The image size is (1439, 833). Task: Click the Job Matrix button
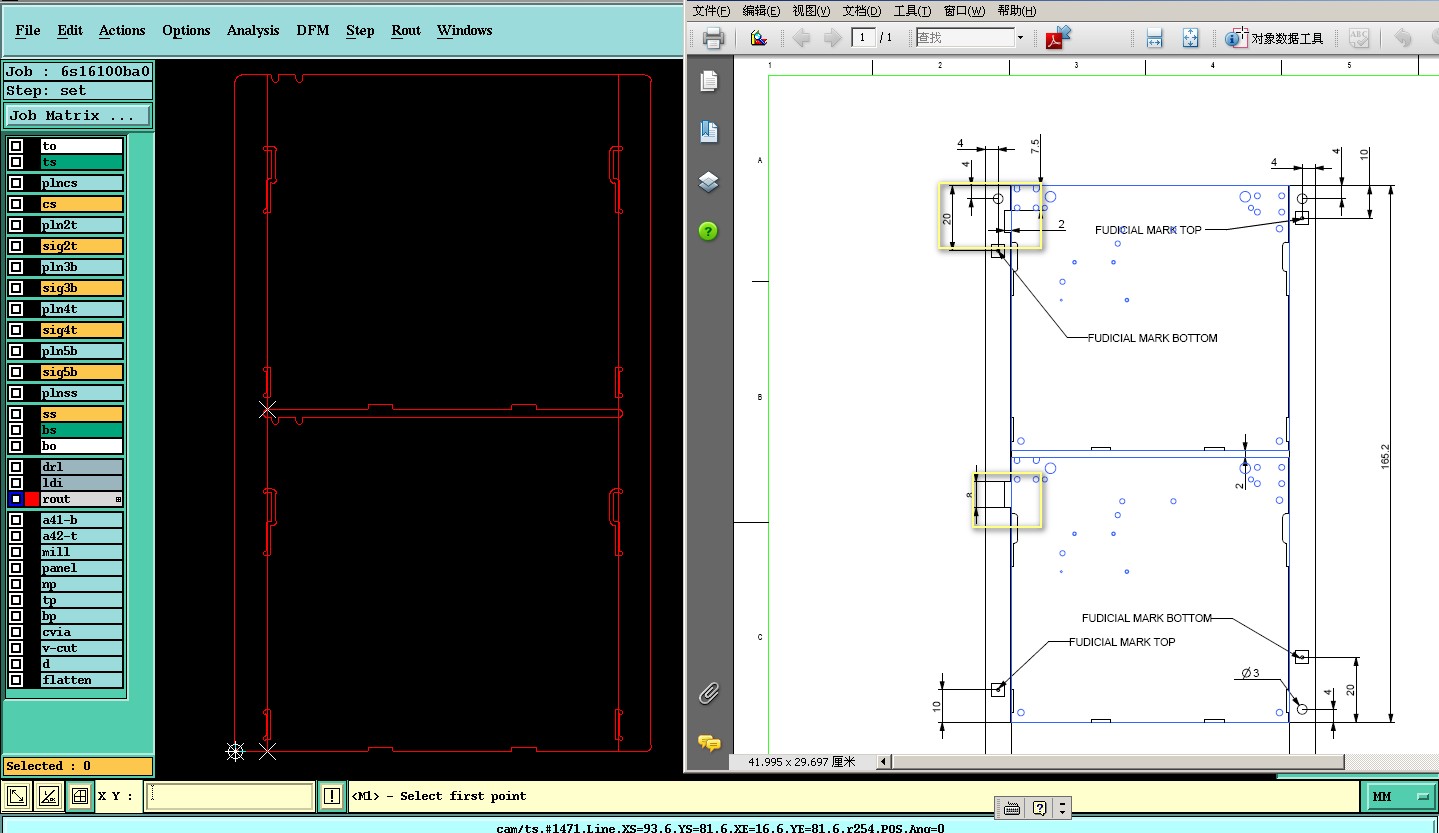pyautogui.click(x=77, y=116)
